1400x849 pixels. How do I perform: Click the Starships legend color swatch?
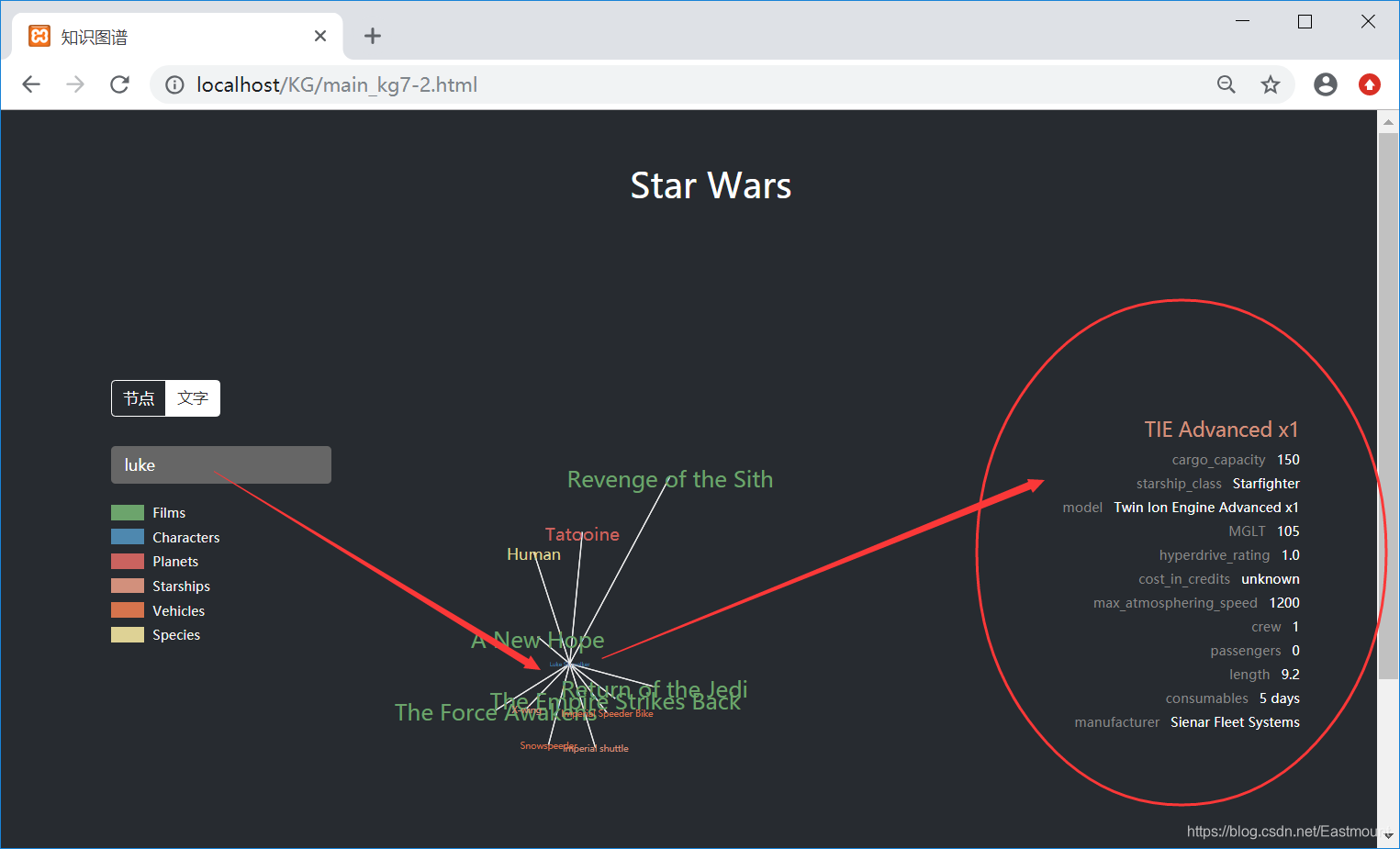point(128,586)
